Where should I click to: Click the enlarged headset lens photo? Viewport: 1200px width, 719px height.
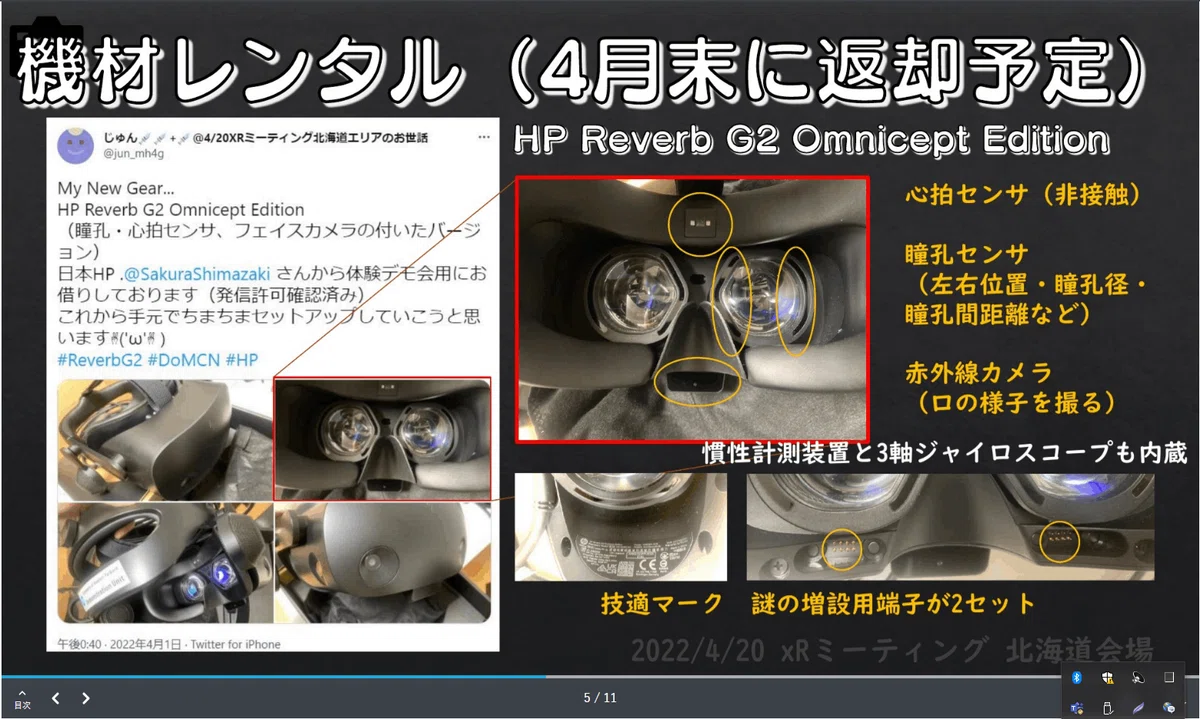point(692,310)
